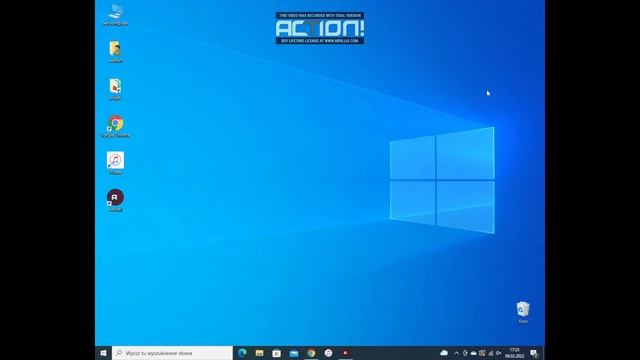Screen dimensions: 640x360
Task: Open the network status tray icon
Action: 491,353
